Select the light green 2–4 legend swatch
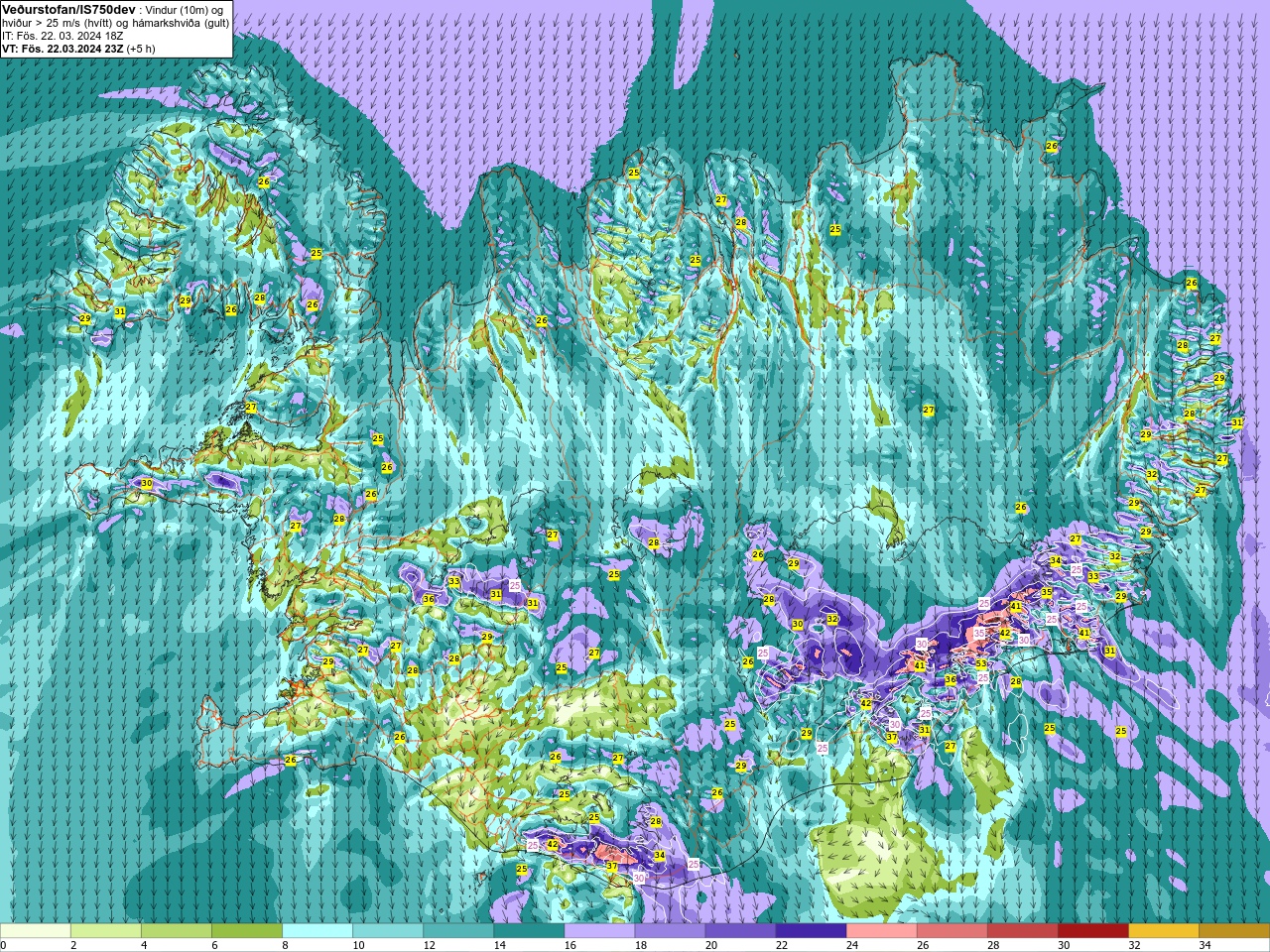Image resolution: width=1270 pixels, height=952 pixels. click(106, 931)
